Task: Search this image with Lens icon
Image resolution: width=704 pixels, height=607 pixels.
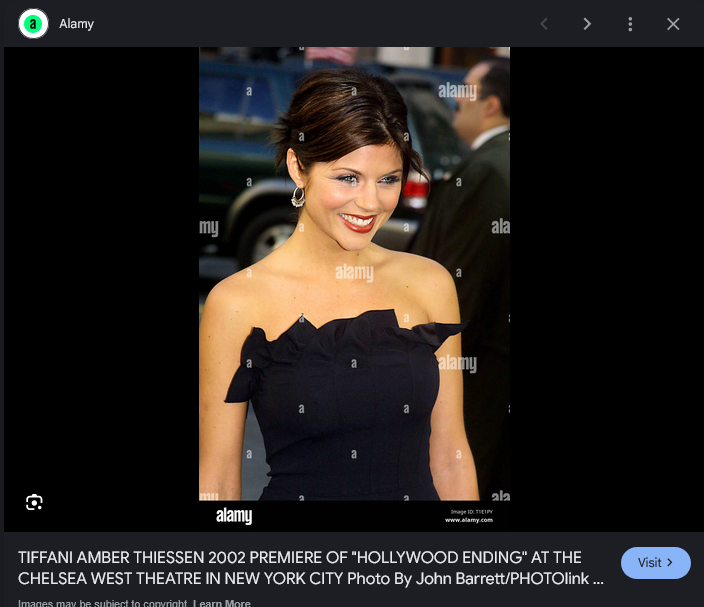Action: click(34, 502)
